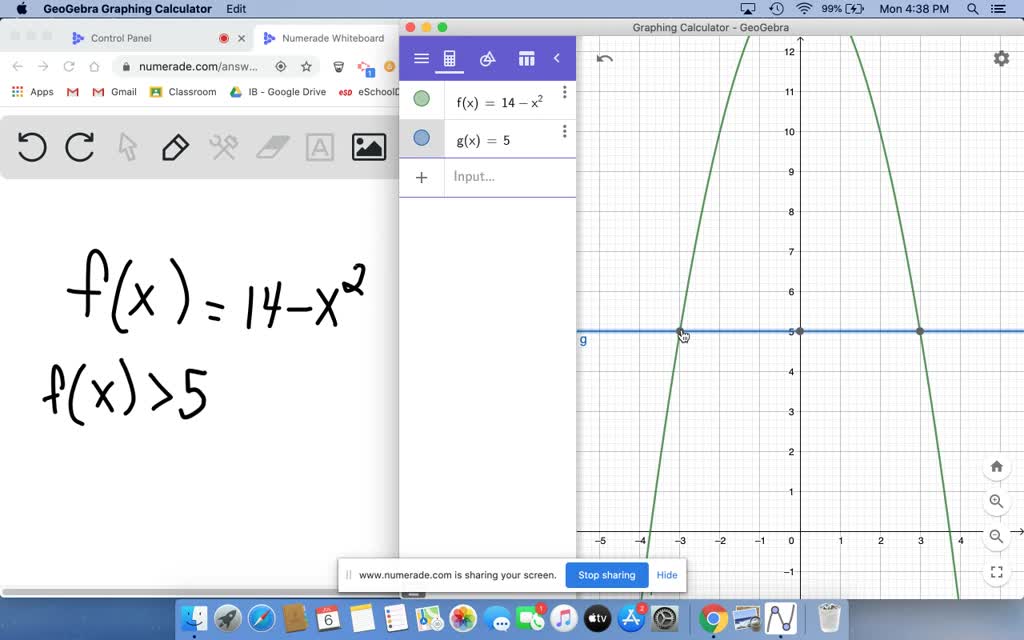This screenshot has width=1024, height=640.
Task: Open the whiteboard Image insert tool
Action: click(368, 146)
